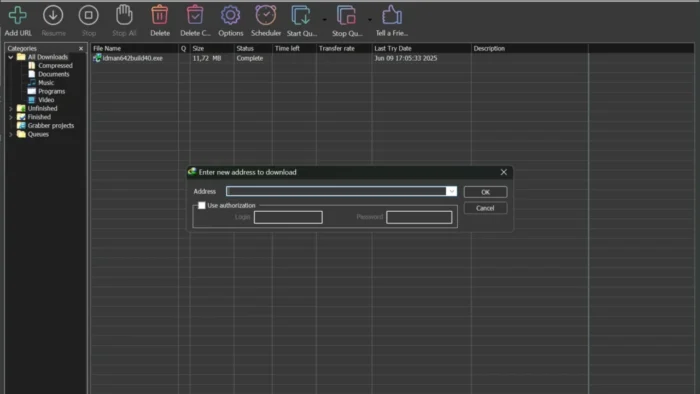Sort by Status column header
The height and width of the screenshot is (394, 700).
[253, 48]
